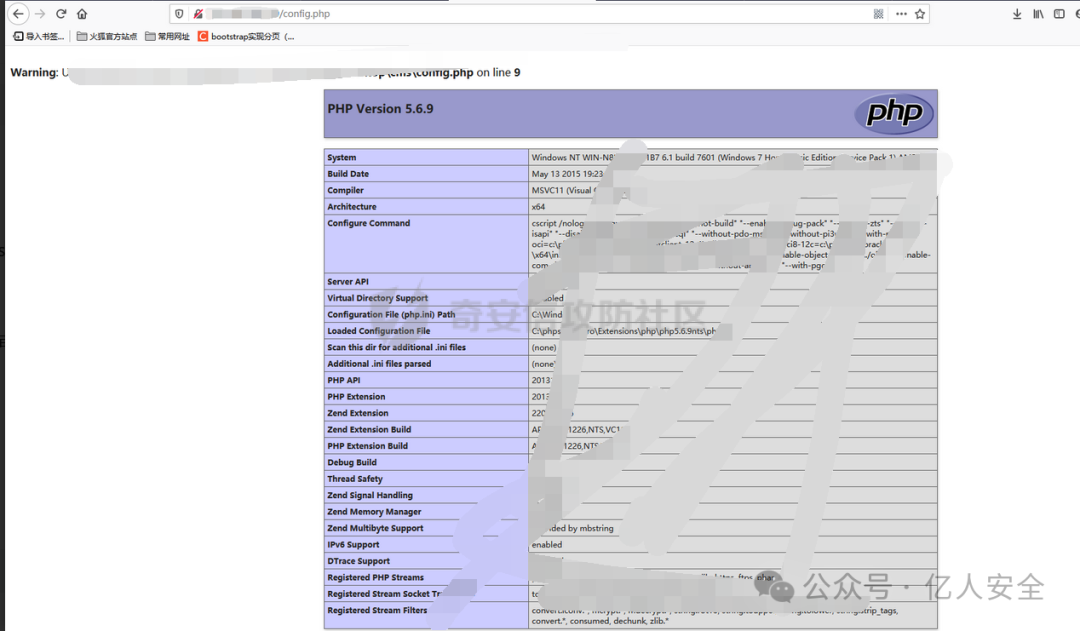Open the tracking protection shield icon
1080x631 pixels.
click(x=180, y=14)
